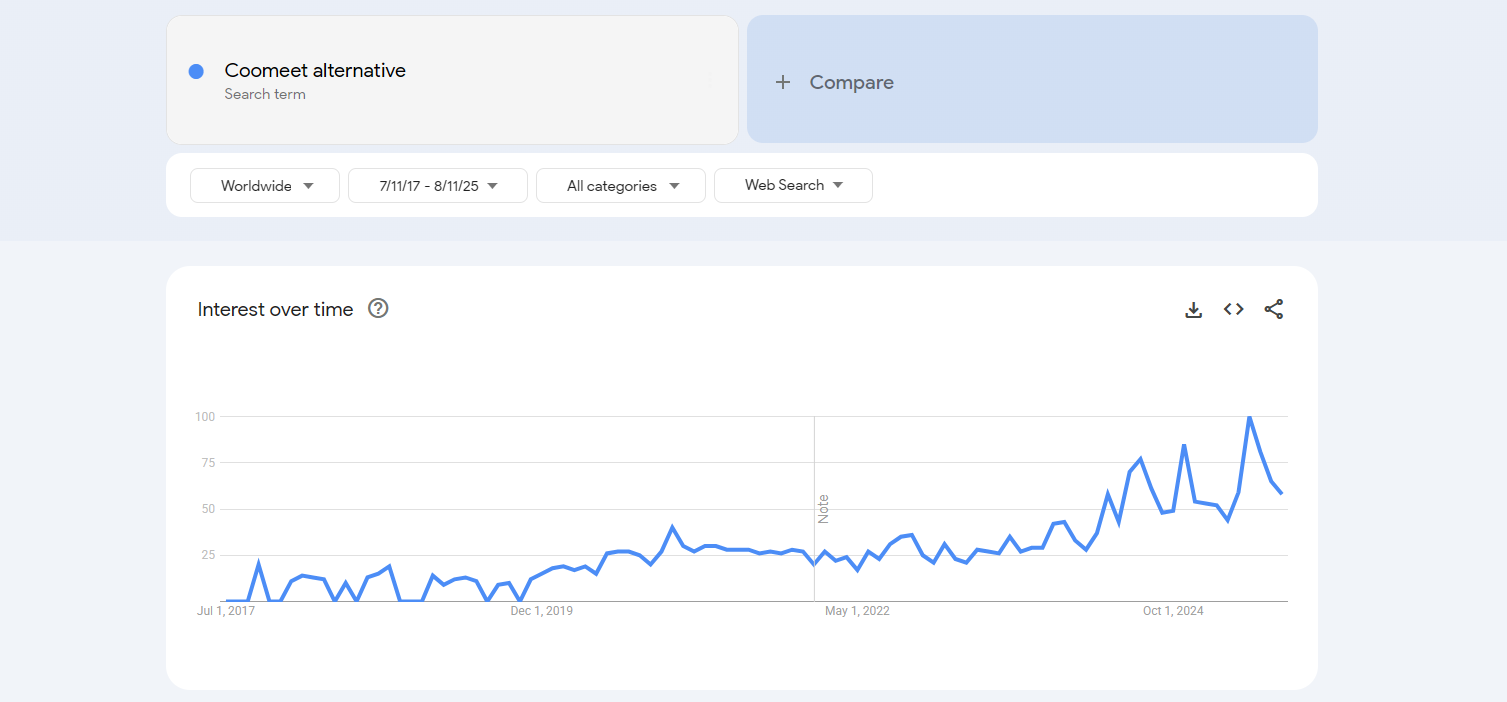Screen dimensions: 1507x702
Task: Expand the 7/11/17 - 8/11/25 date range
Action: [x=437, y=186]
